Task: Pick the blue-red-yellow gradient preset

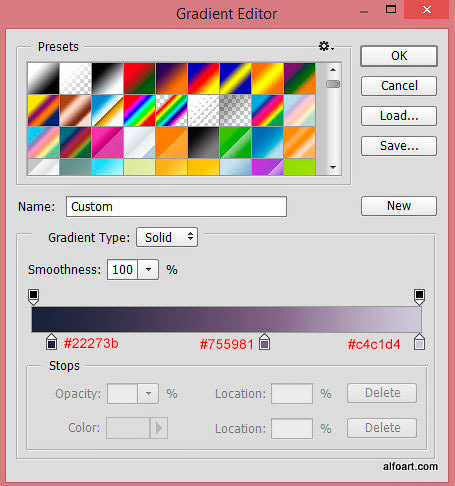Action: pos(203,78)
